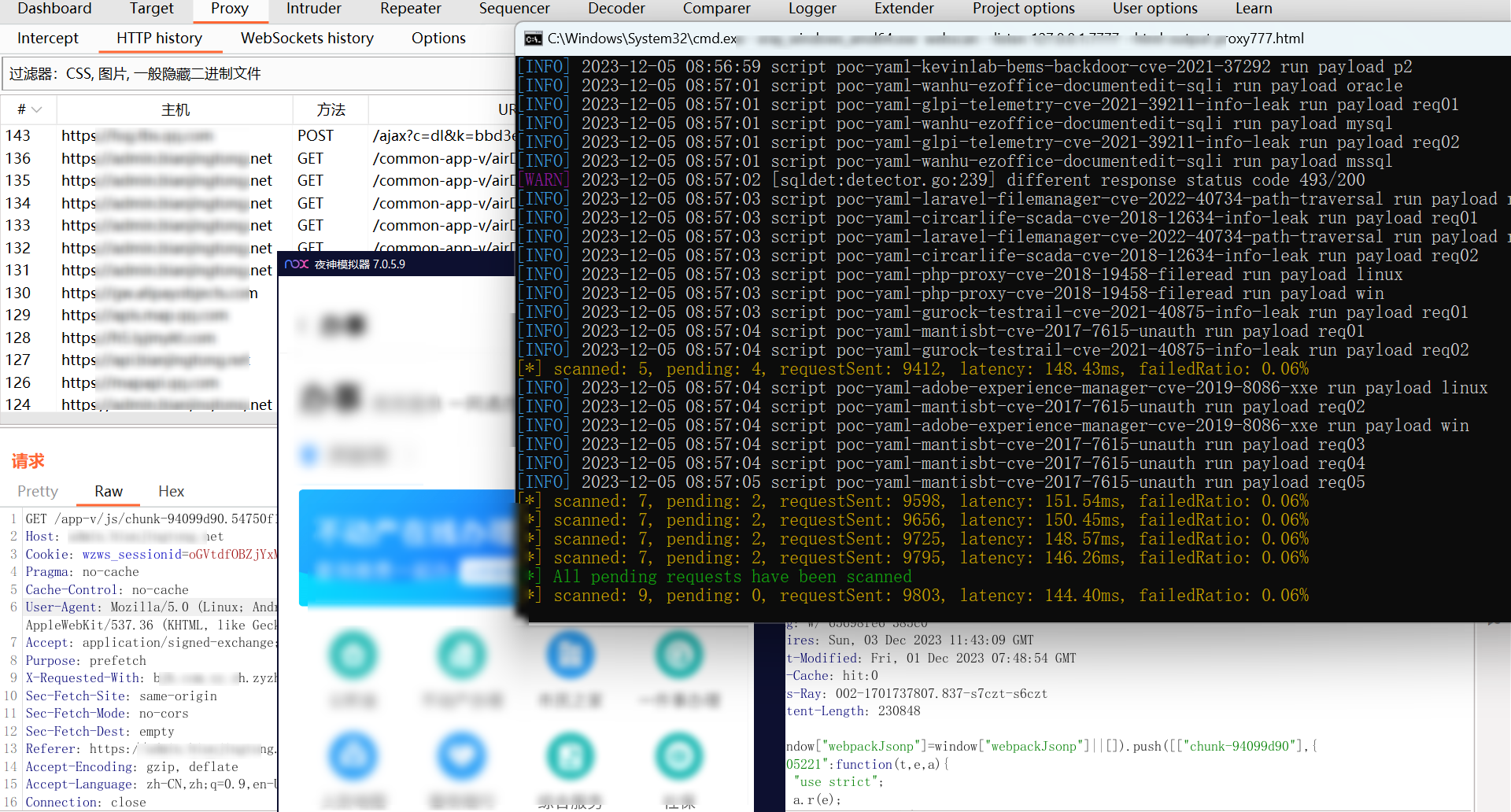Open the WebSockets history sub-tab
The height and width of the screenshot is (812, 1511).
(x=307, y=38)
